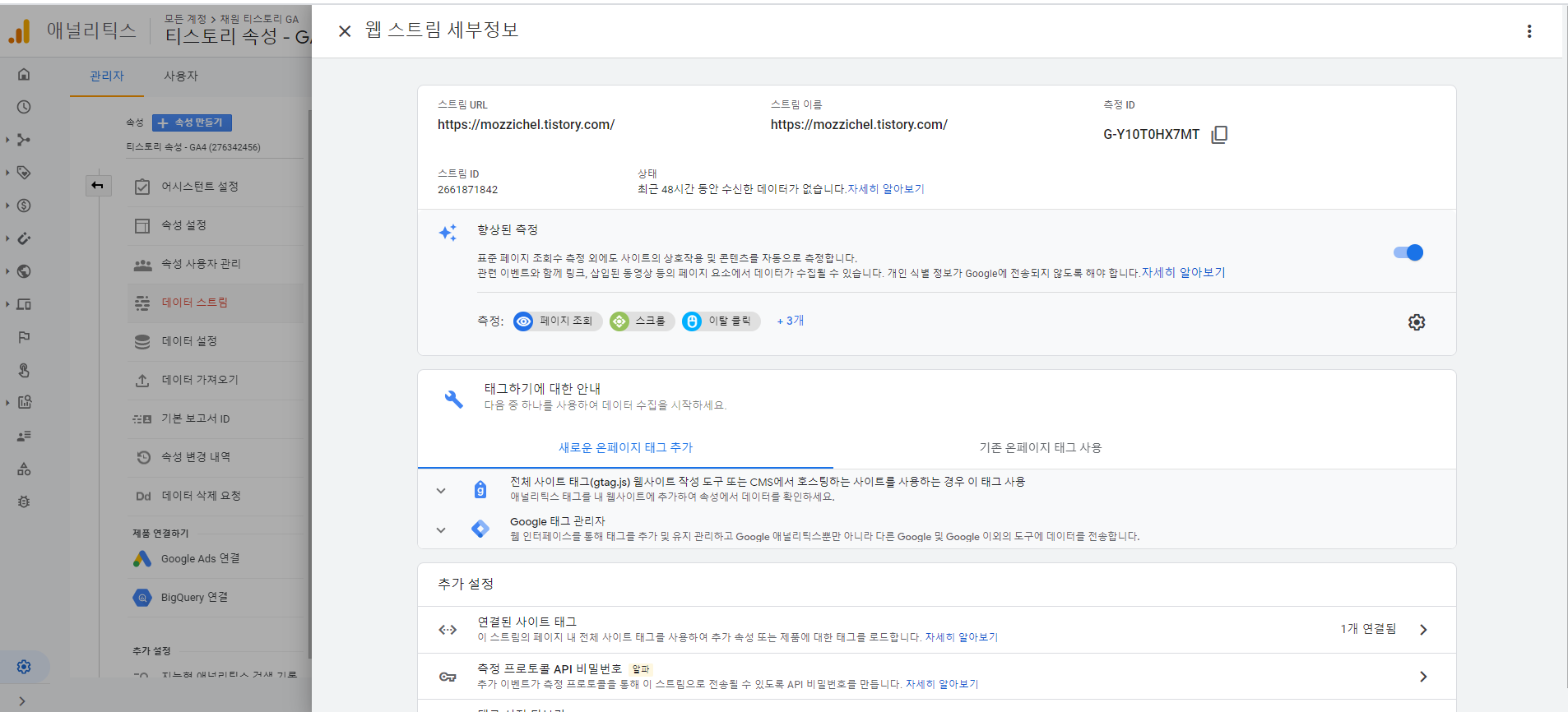Click the connected site tags code icon

click(448, 630)
